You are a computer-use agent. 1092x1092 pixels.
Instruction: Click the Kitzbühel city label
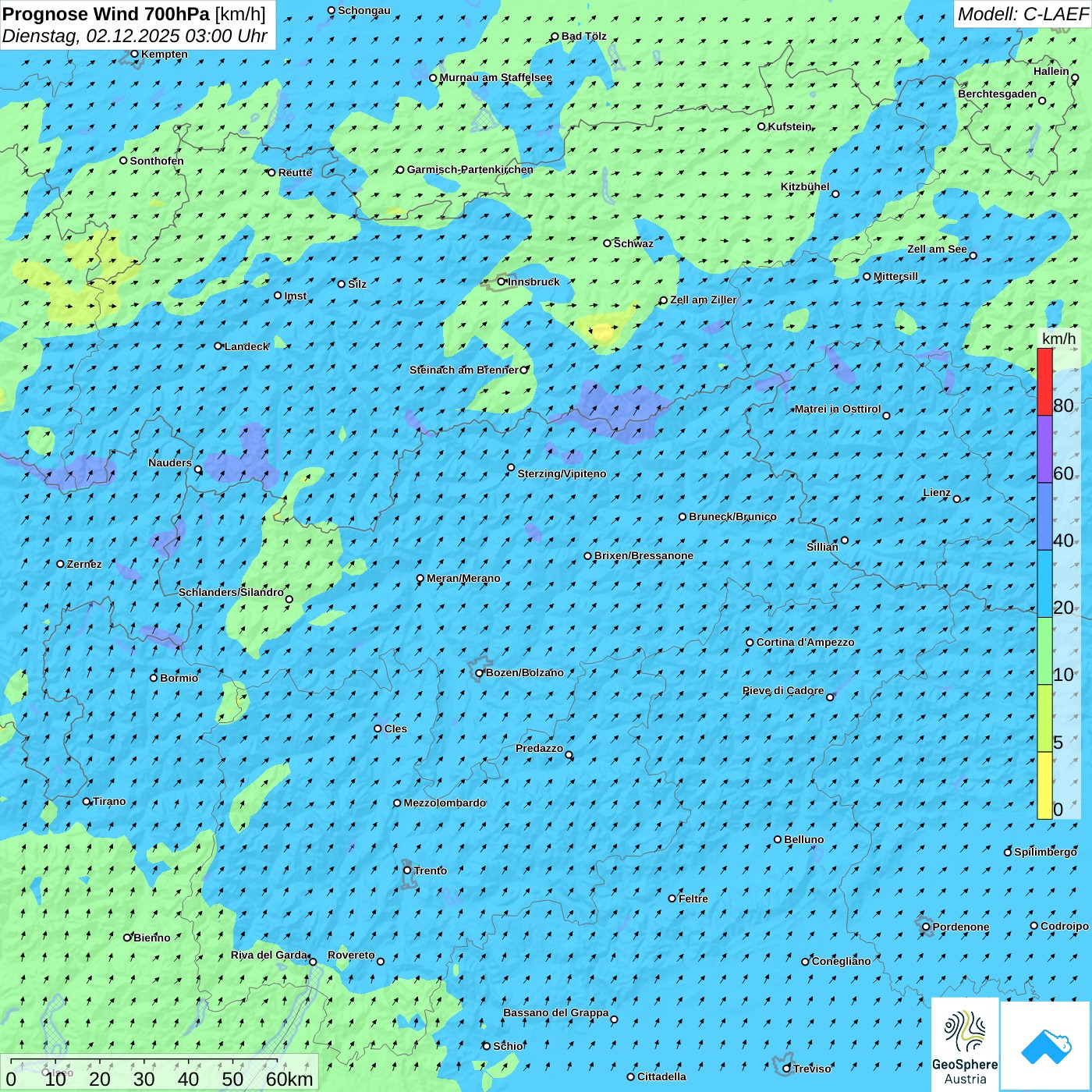805,186
